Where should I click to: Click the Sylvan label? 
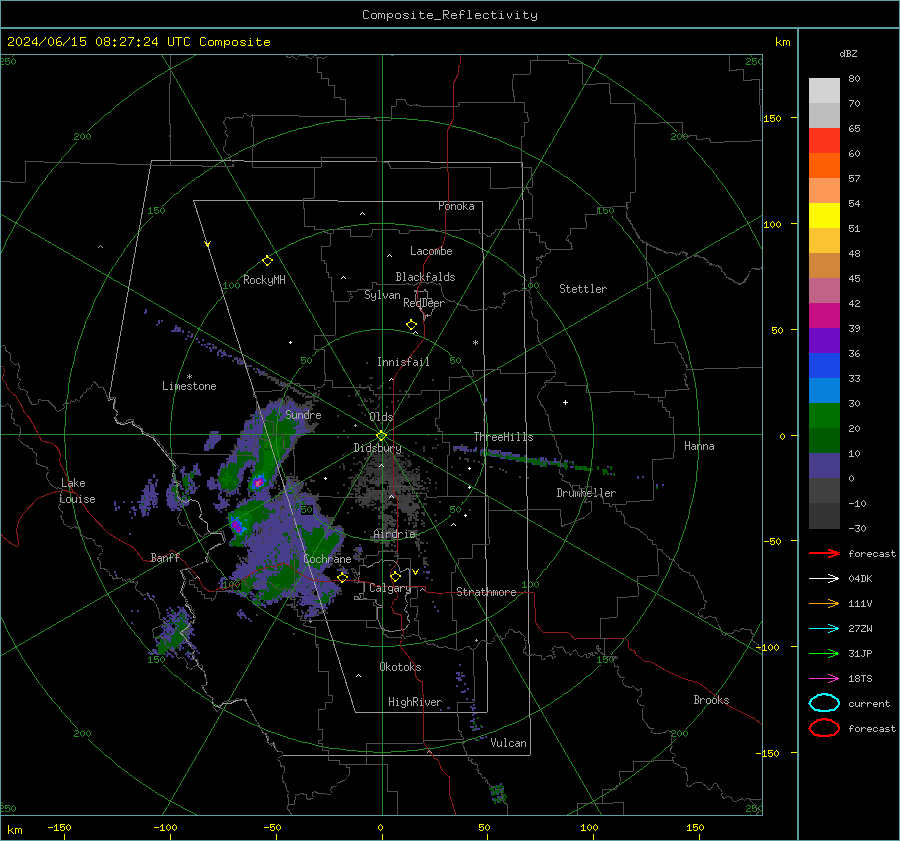pos(382,295)
